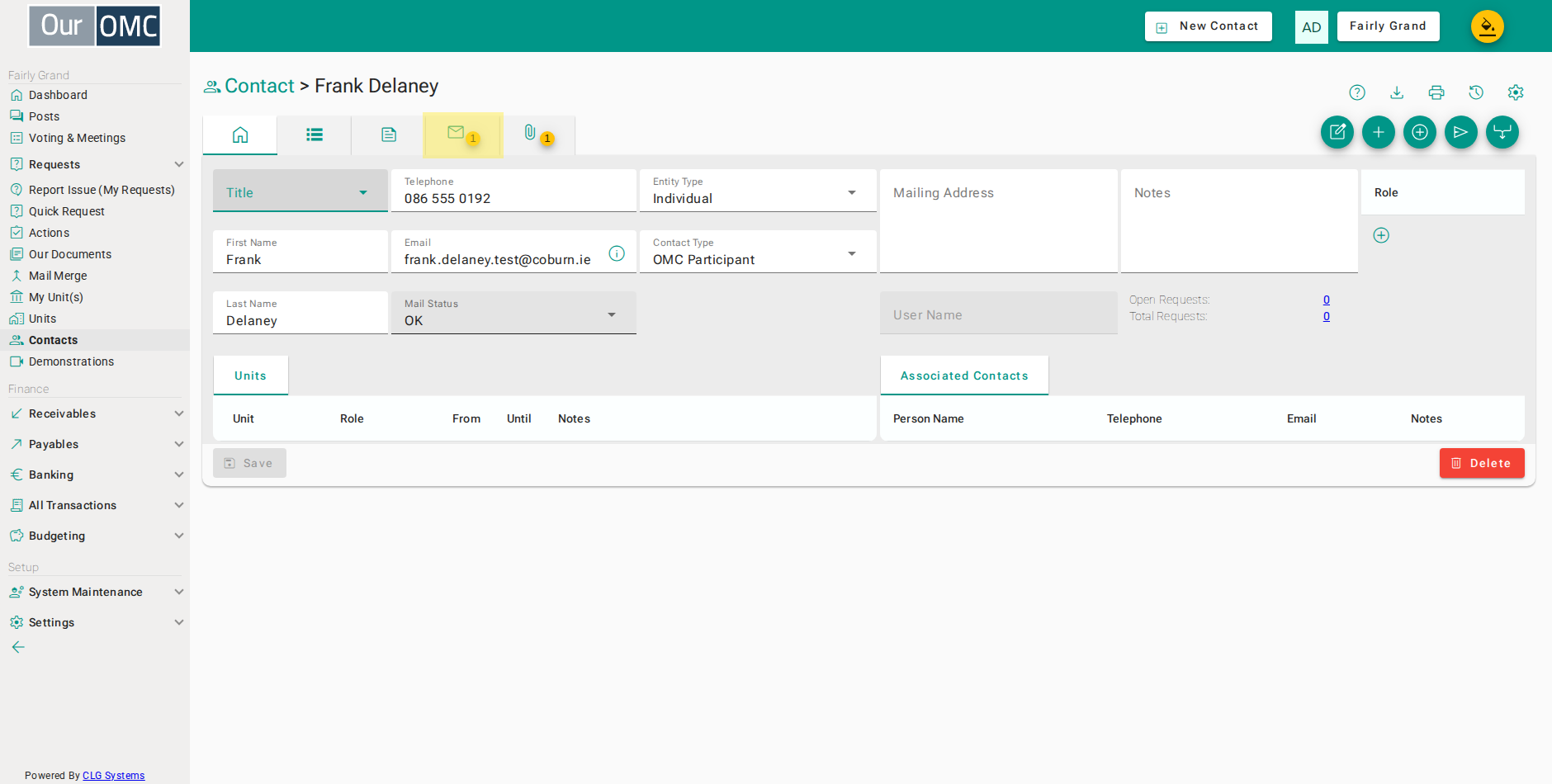Open the page settings gear icon
1552x784 pixels.
pyautogui.click(x=1516, y=92)
